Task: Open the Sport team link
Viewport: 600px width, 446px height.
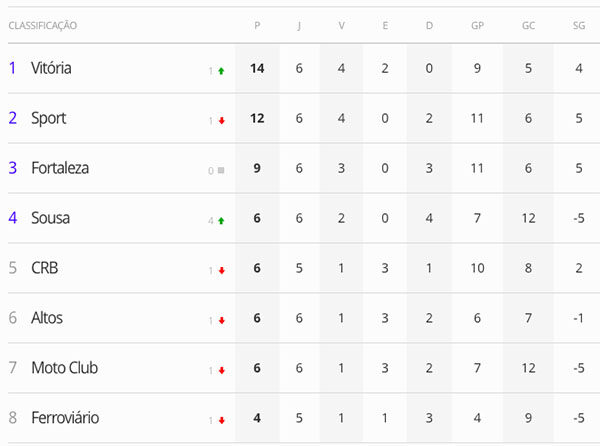Action: click(49, 118)
